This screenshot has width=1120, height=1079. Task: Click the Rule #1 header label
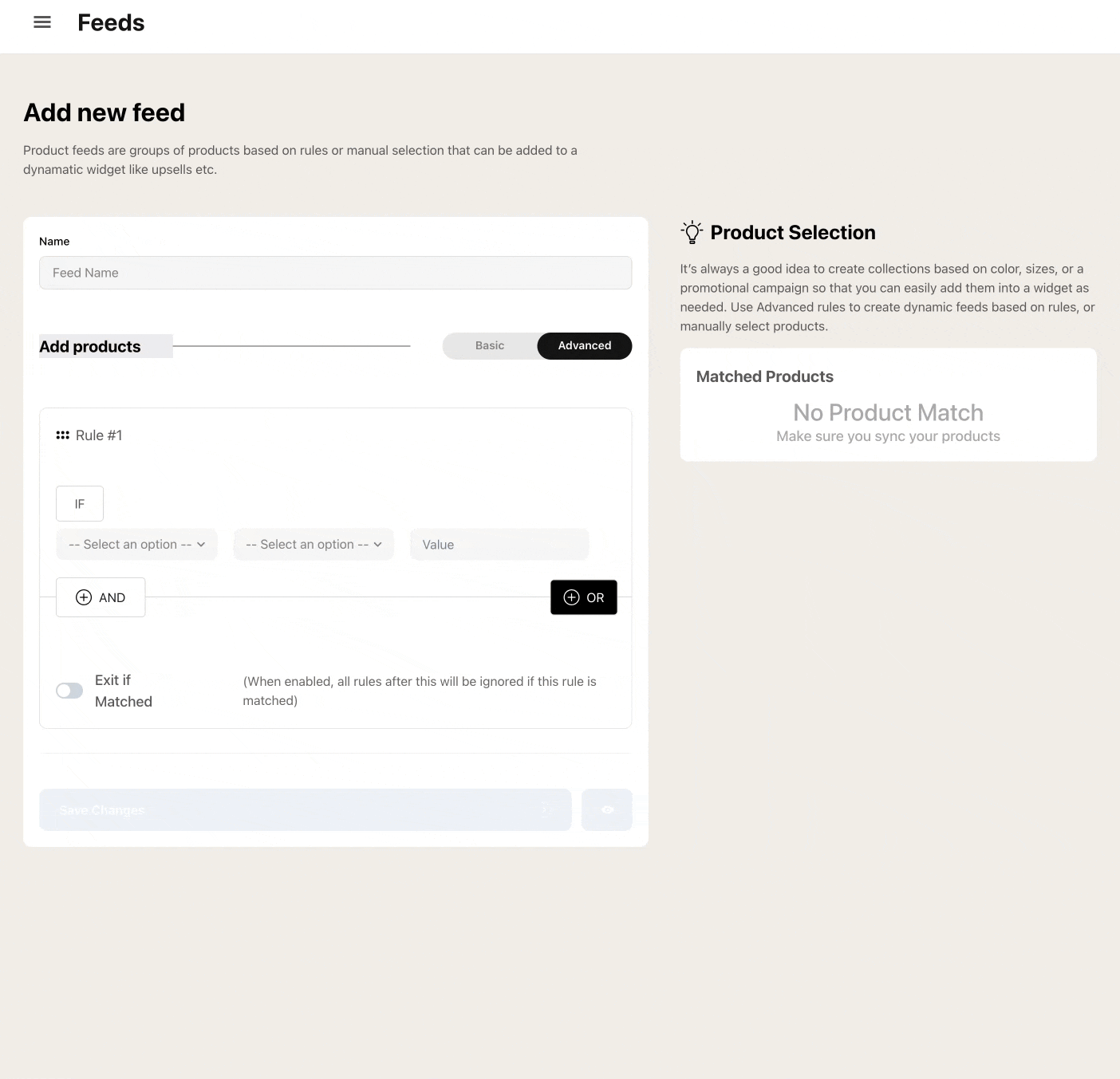(99, 435)
